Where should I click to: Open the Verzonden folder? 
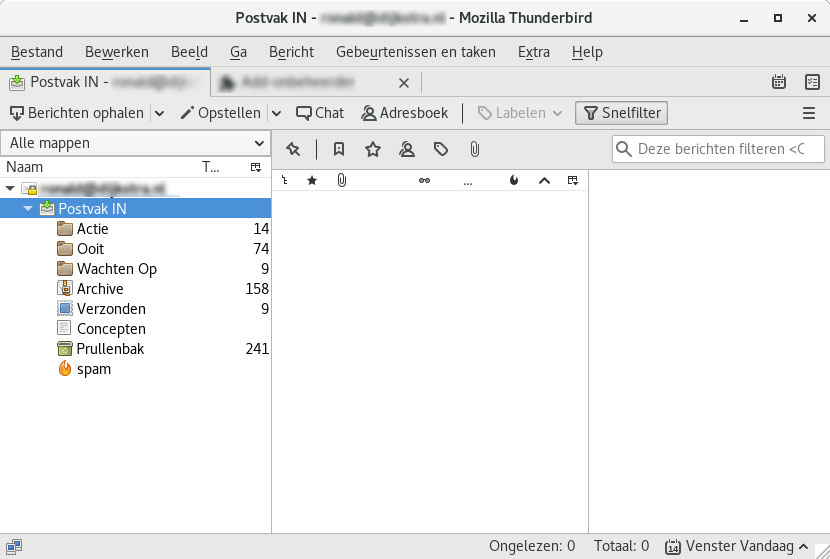[136, 309]
